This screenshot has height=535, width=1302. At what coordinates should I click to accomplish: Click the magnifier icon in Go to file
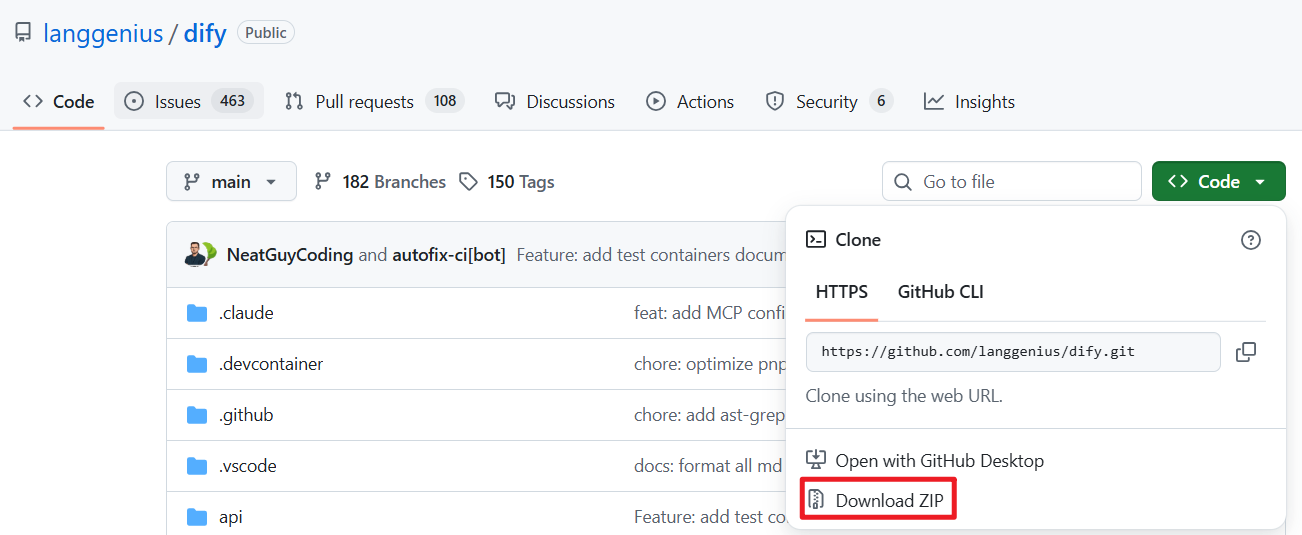[x=903, y=182]
